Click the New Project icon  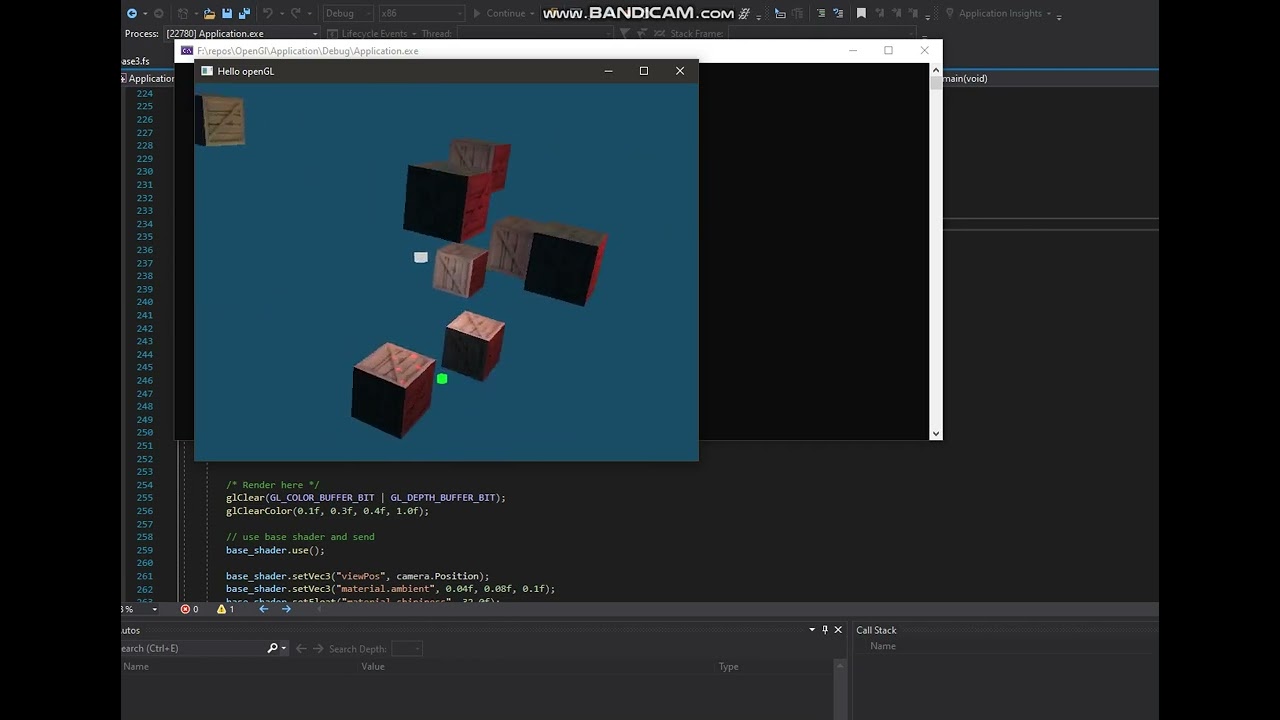click(182, 13)
